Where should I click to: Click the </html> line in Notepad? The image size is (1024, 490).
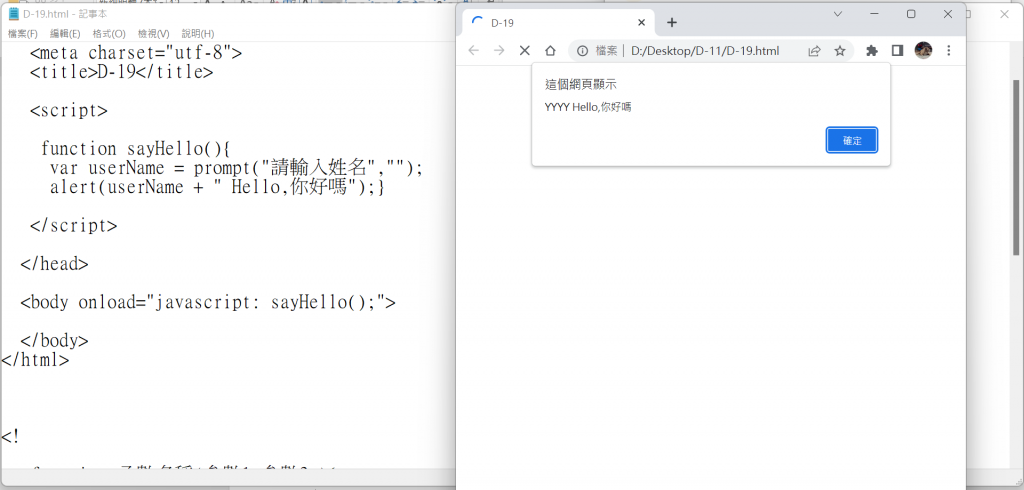pos(35,360)
